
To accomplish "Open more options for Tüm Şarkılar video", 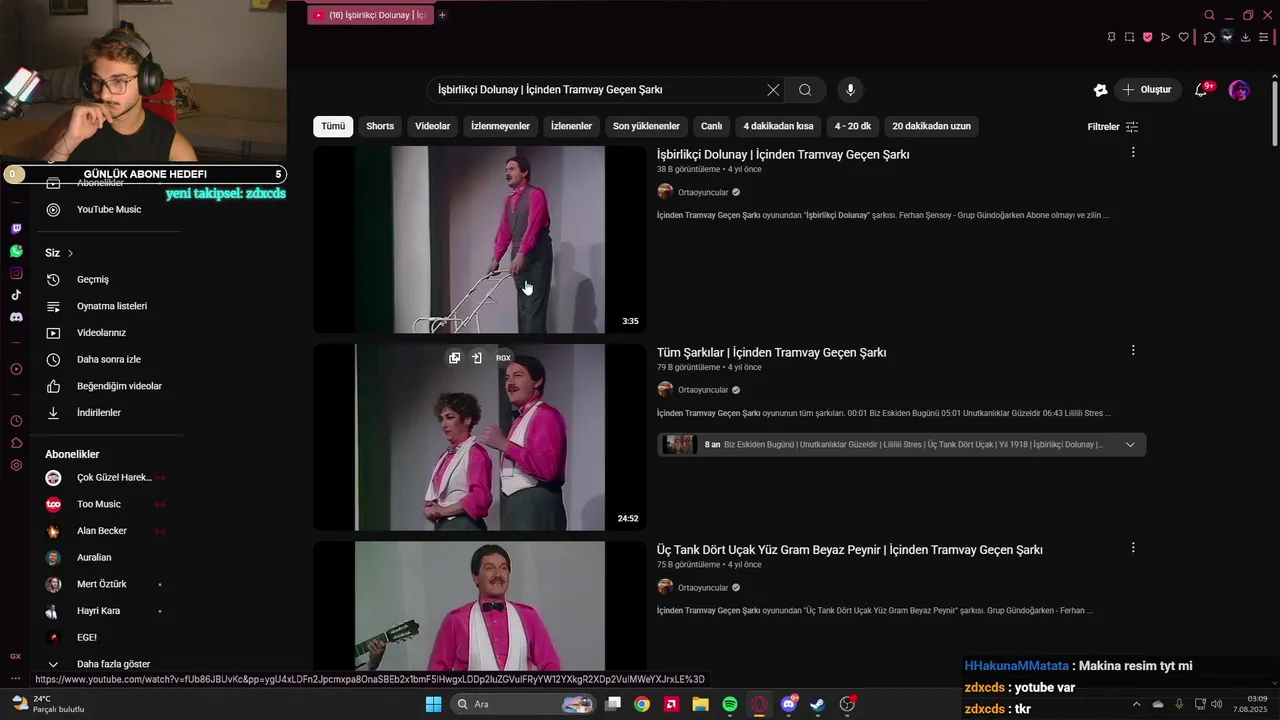I will (x=1133, y=350).
